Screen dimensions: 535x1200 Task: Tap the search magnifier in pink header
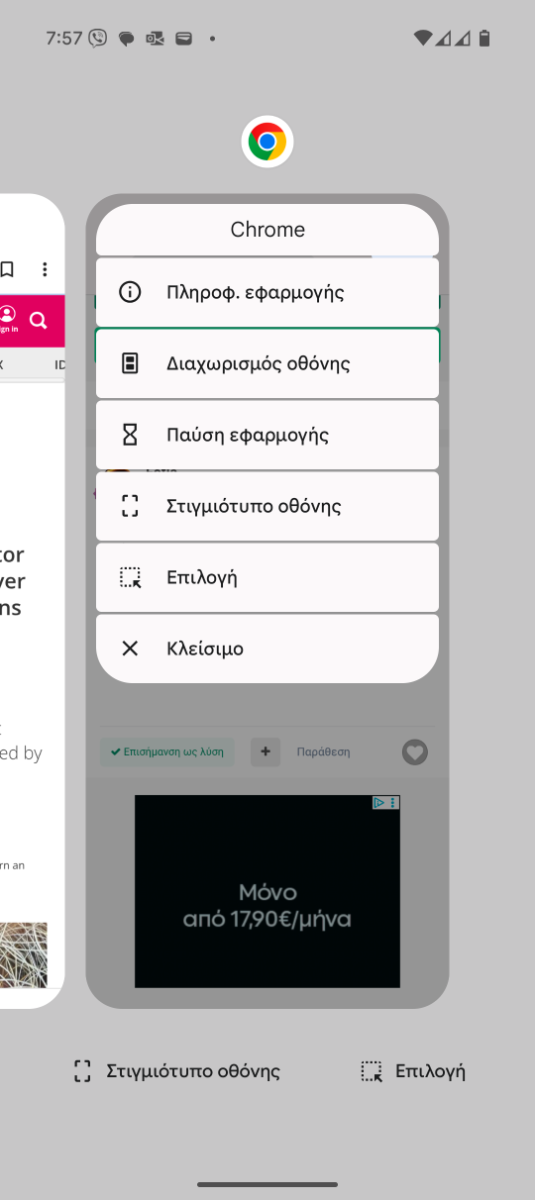[38, 320]
